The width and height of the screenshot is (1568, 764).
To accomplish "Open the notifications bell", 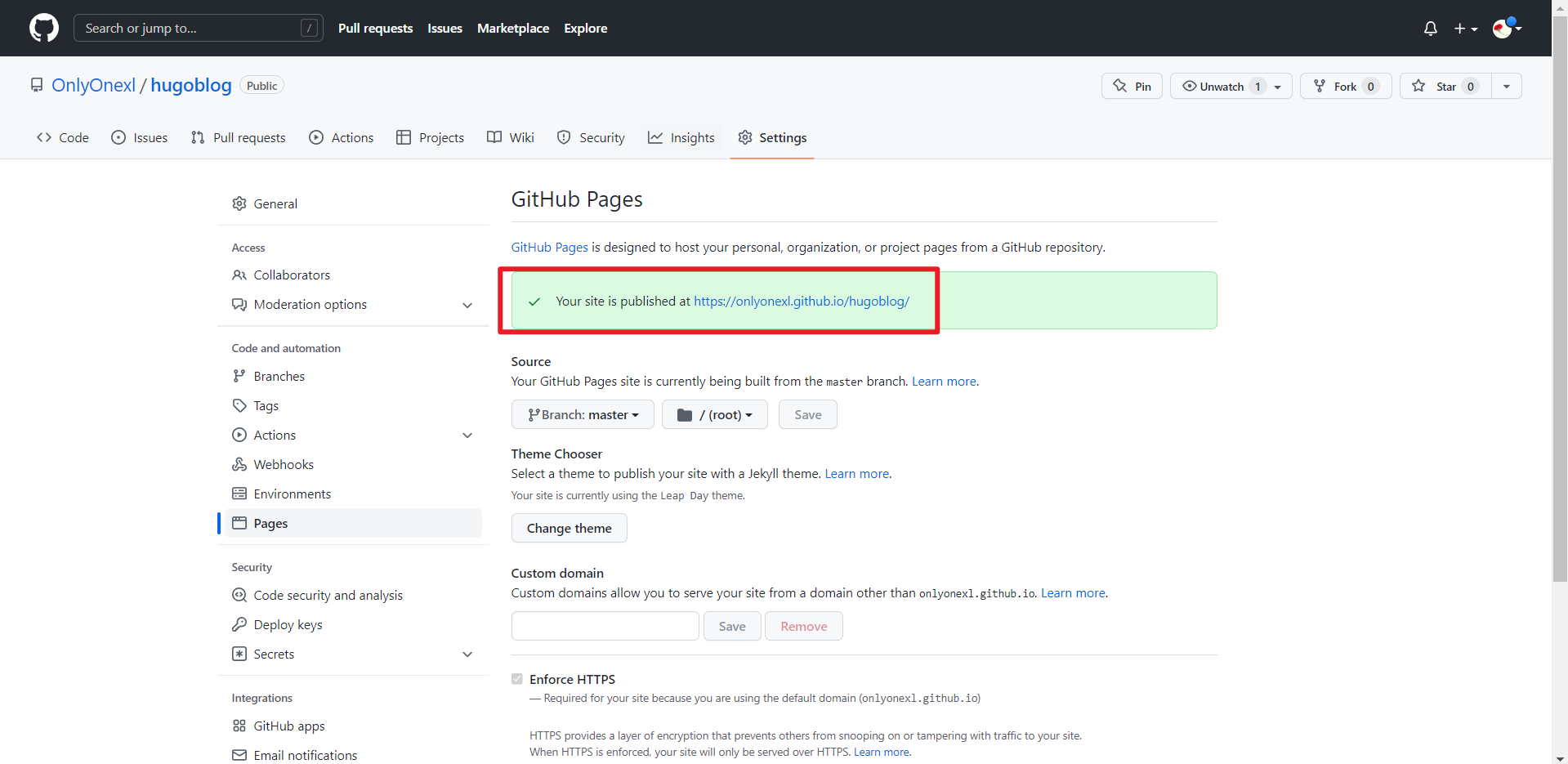I will click(1430, 29).
